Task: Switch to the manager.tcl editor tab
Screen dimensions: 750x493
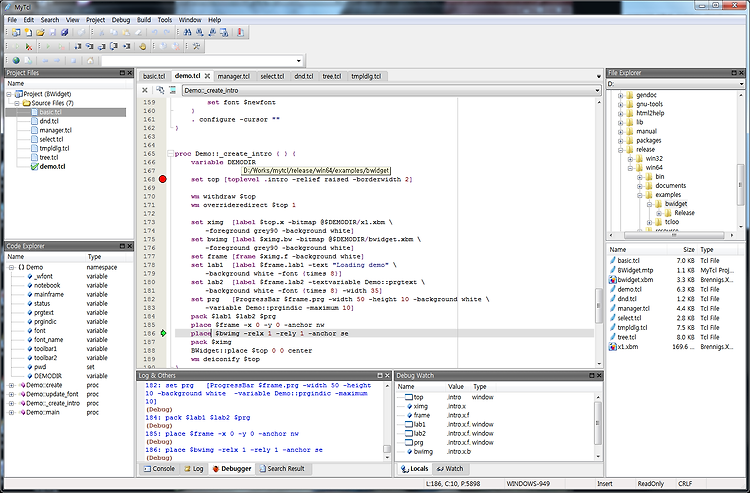Action: coord(233,77)
